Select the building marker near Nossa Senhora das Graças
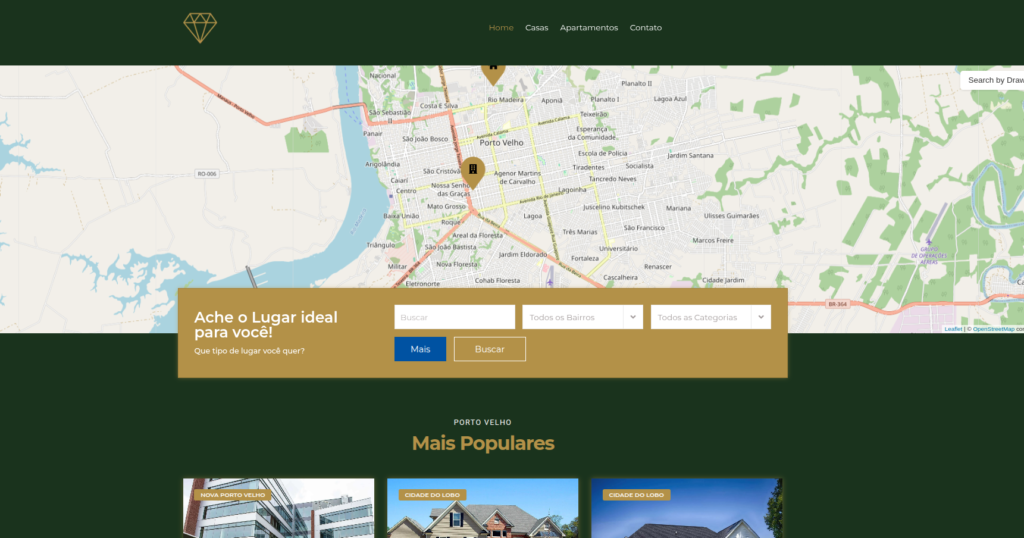This screenshot has height=538, width=1024. point(473,170)
